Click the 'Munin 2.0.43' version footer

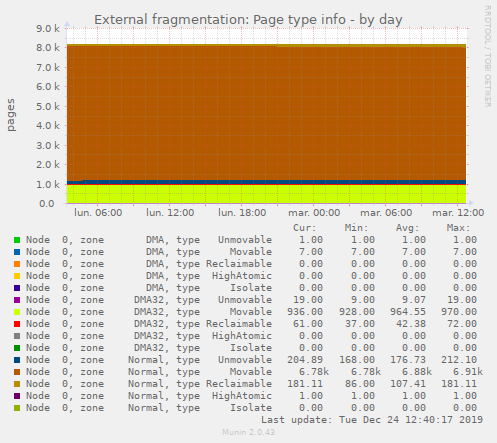pos(249,432)
